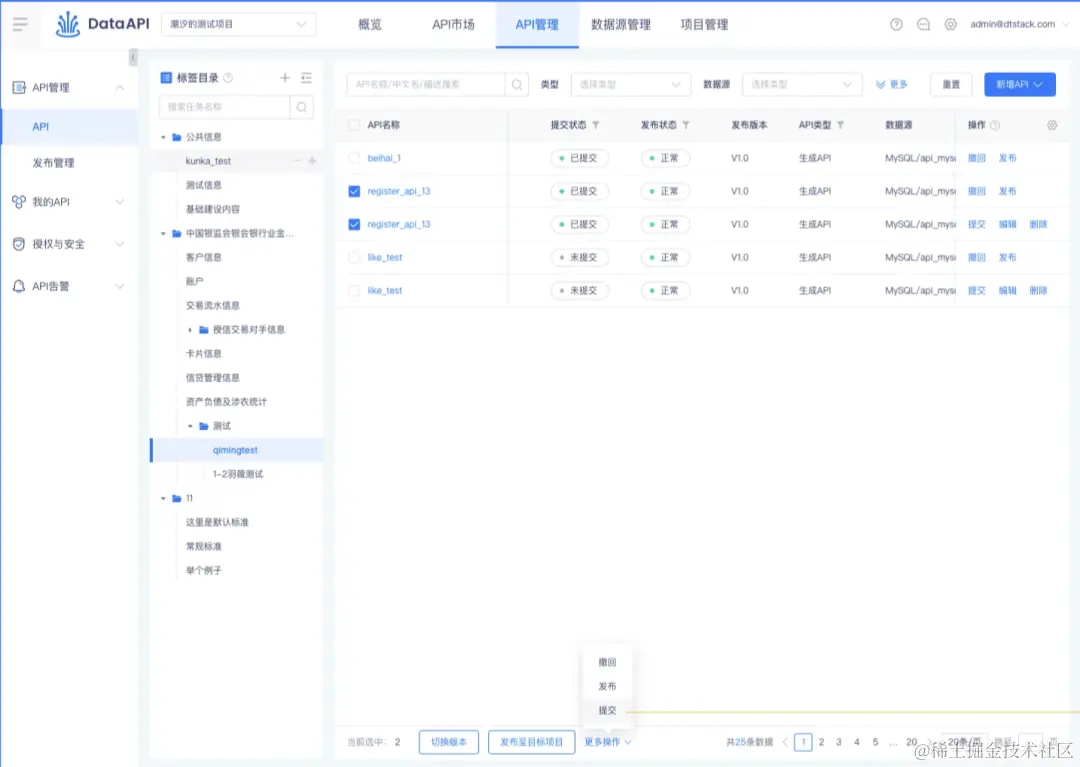Open the 新增API dropdown button
This screenshot has height=767, width=1080.
[x=1019, y=84]
